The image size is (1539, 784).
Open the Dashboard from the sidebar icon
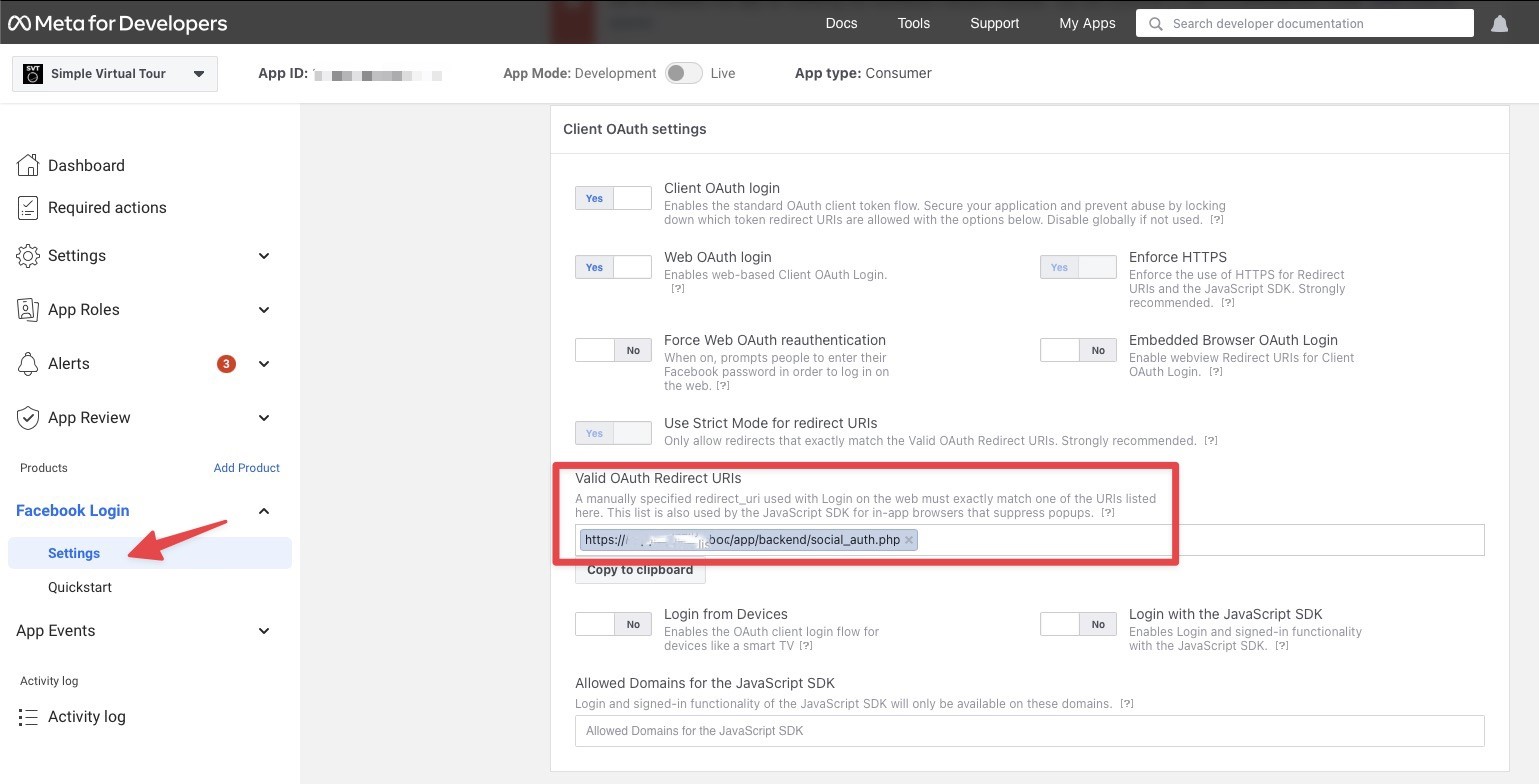pyautogui.click(x=28, y=164)
